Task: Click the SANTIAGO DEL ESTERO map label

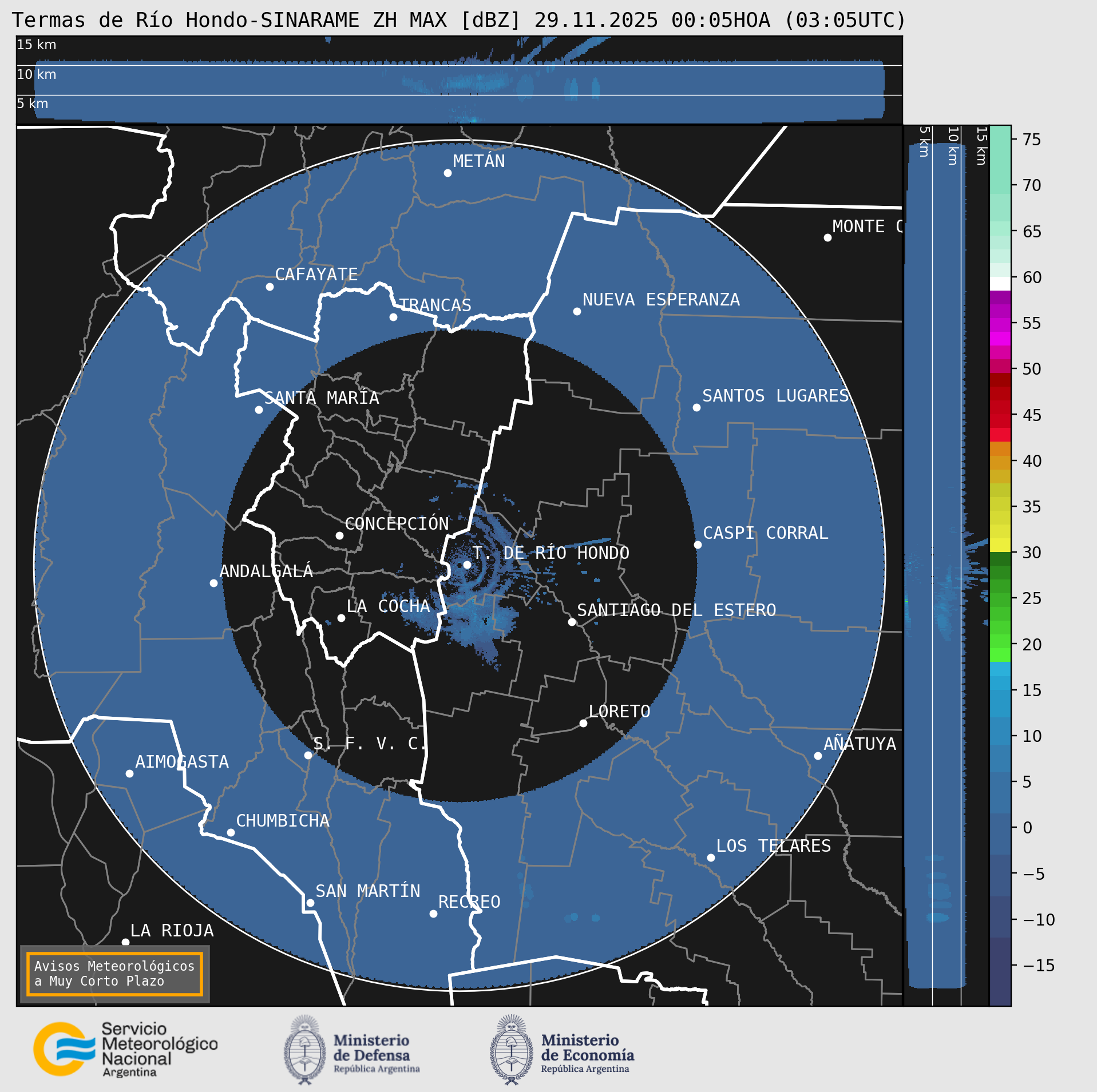Action: [676, 610]
